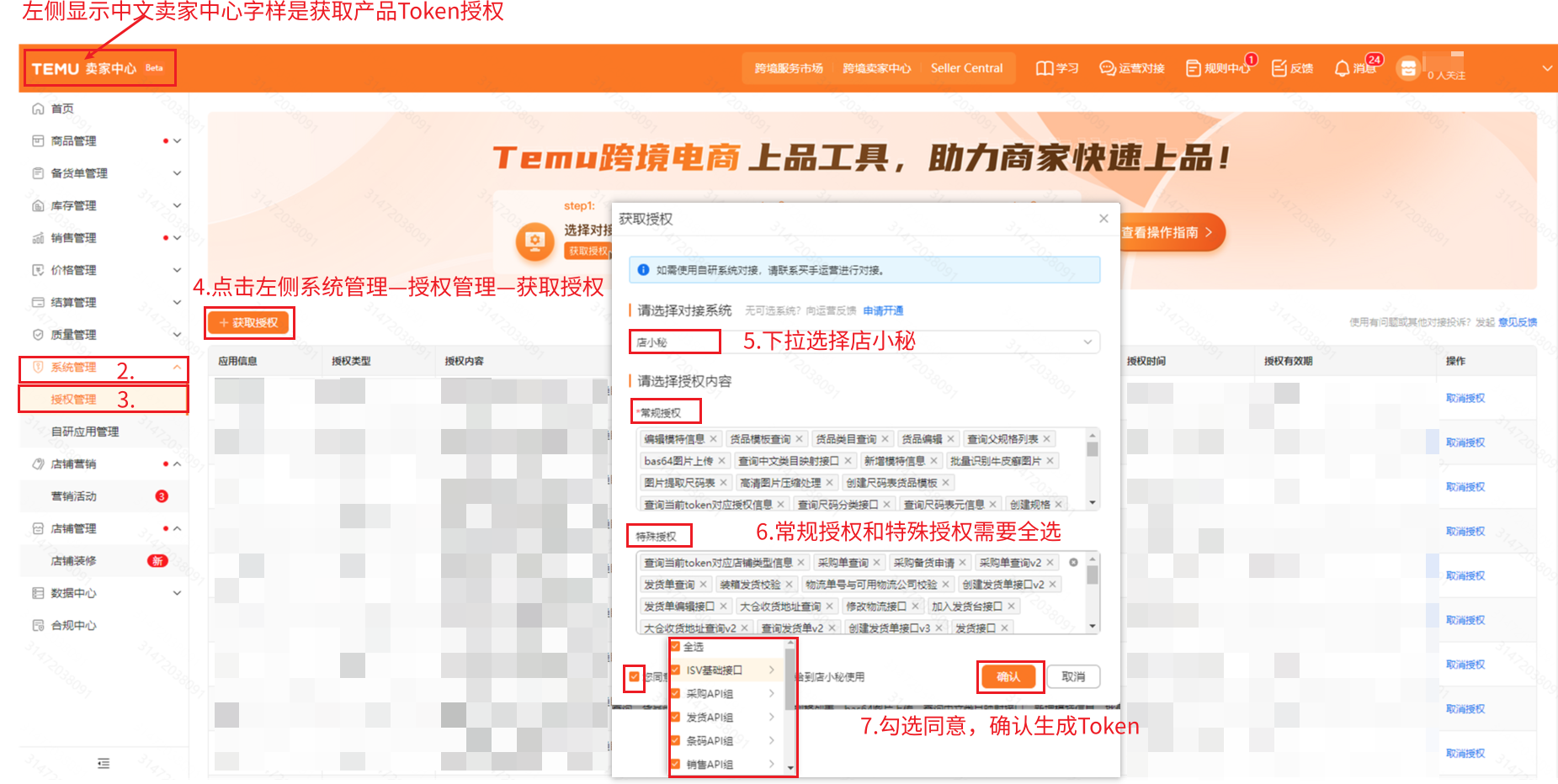Screen dimensions: 1558x784
Task: Expand the 质量管理 sidebar chevron
Action: 177,335
